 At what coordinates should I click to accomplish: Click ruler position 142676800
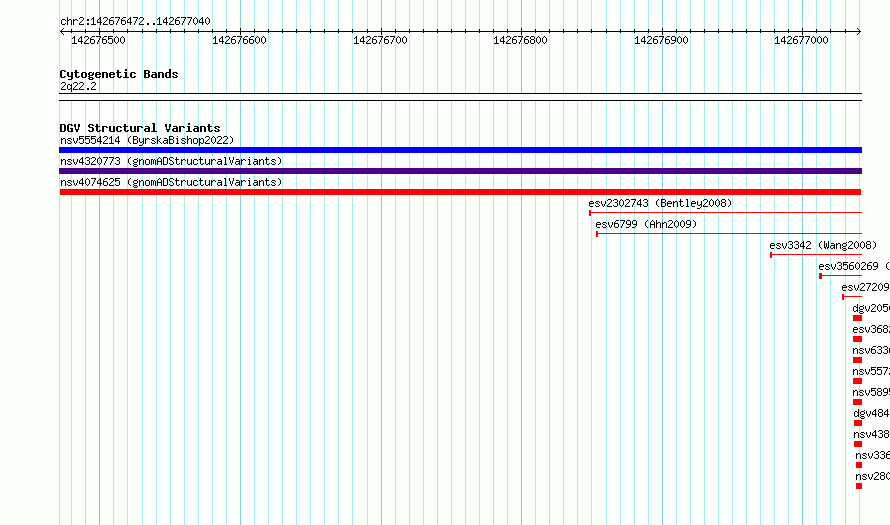pos(520,40)
